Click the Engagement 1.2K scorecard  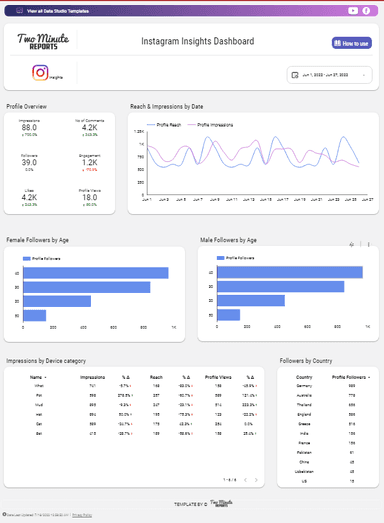click(x=90, y=162)
